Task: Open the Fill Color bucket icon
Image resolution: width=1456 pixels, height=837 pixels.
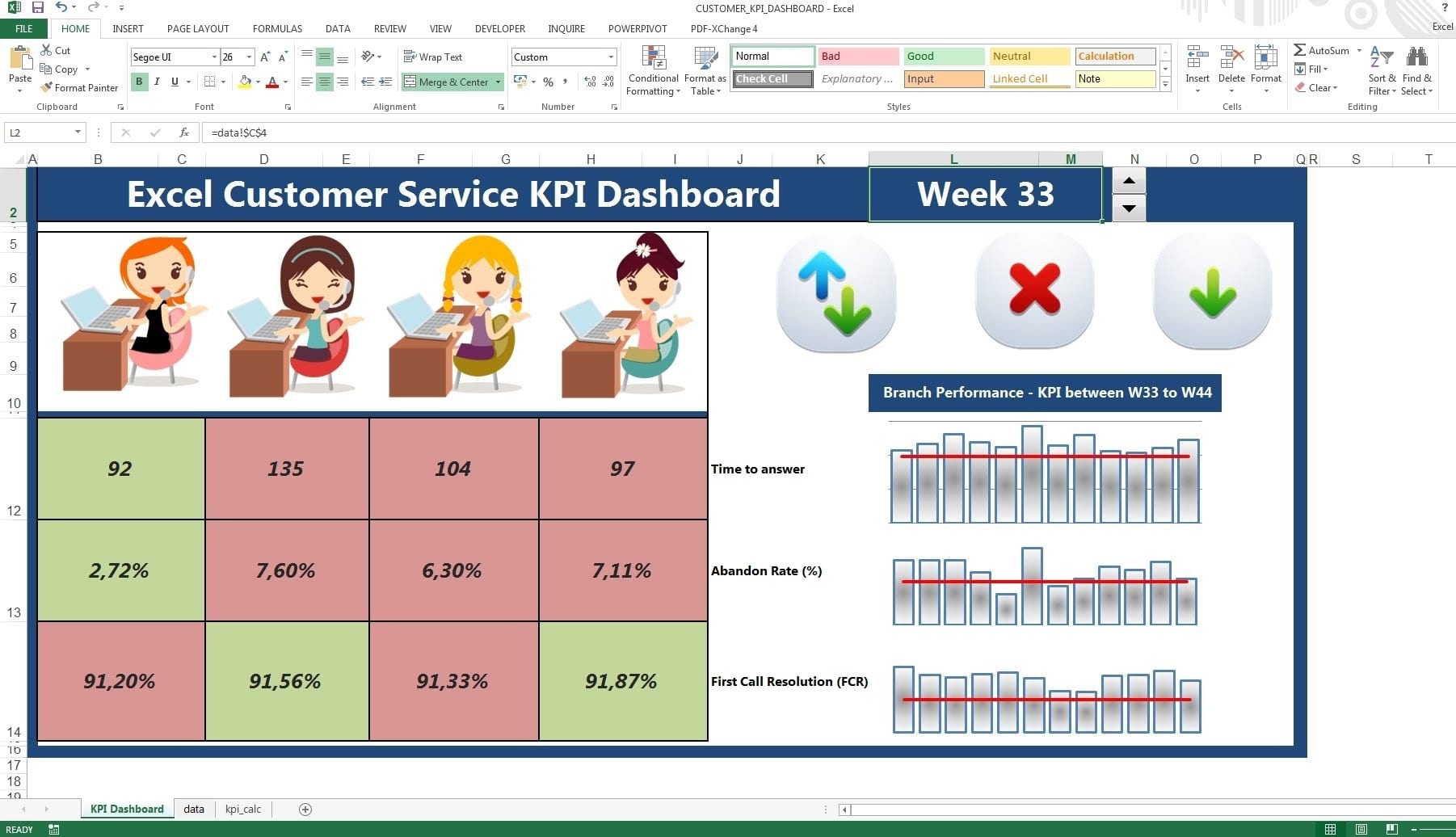Action: [245, 82]
